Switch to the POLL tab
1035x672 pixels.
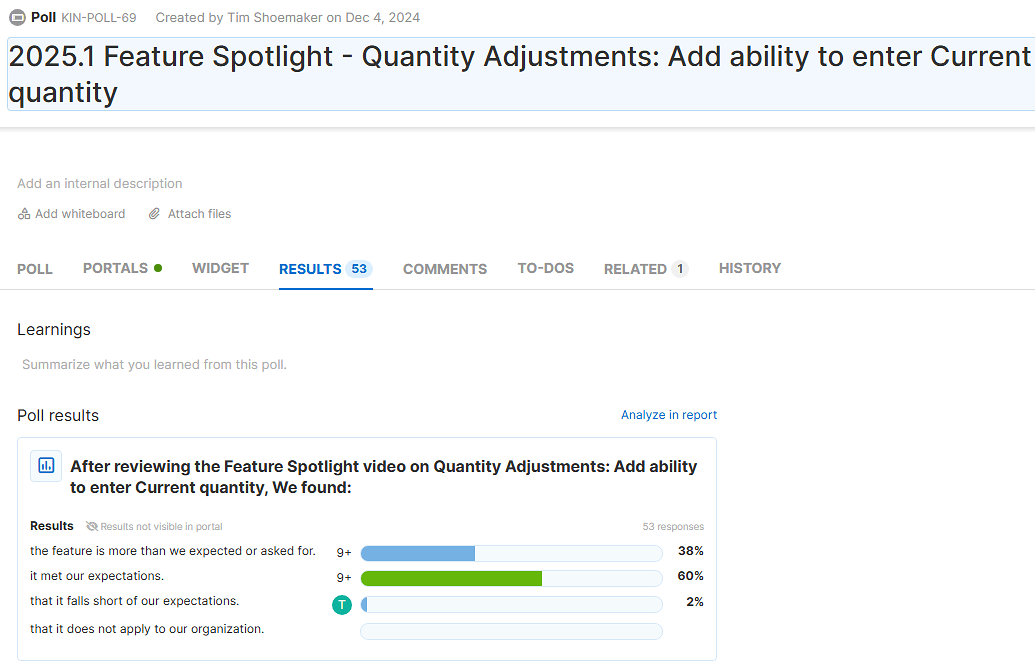34,268
